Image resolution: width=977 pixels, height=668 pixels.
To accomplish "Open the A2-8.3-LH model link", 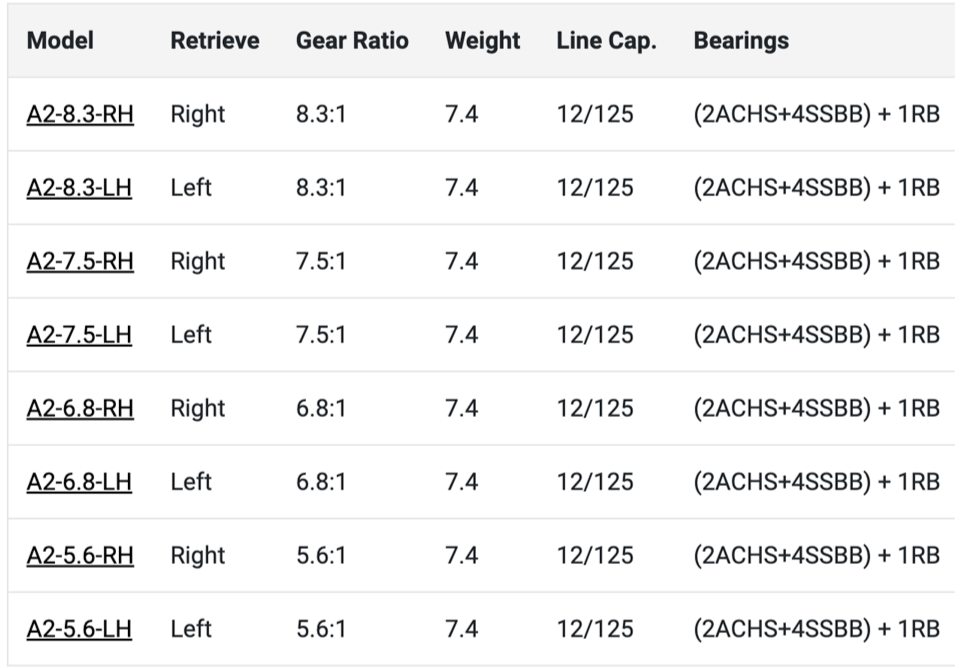I will point(79,188).
